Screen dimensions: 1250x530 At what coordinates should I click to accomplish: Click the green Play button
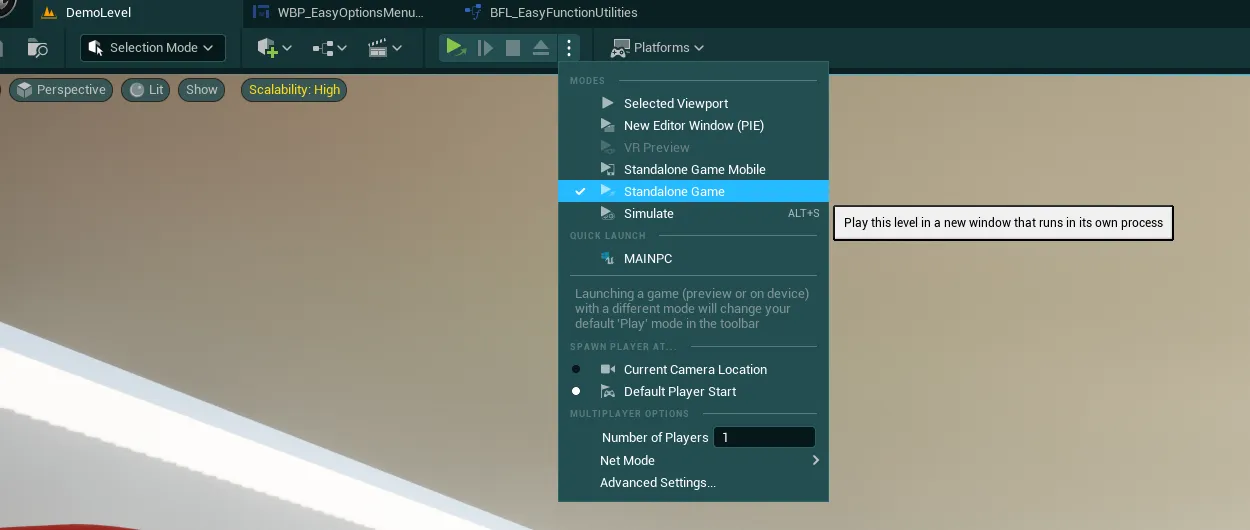click(x=455, y=47)
